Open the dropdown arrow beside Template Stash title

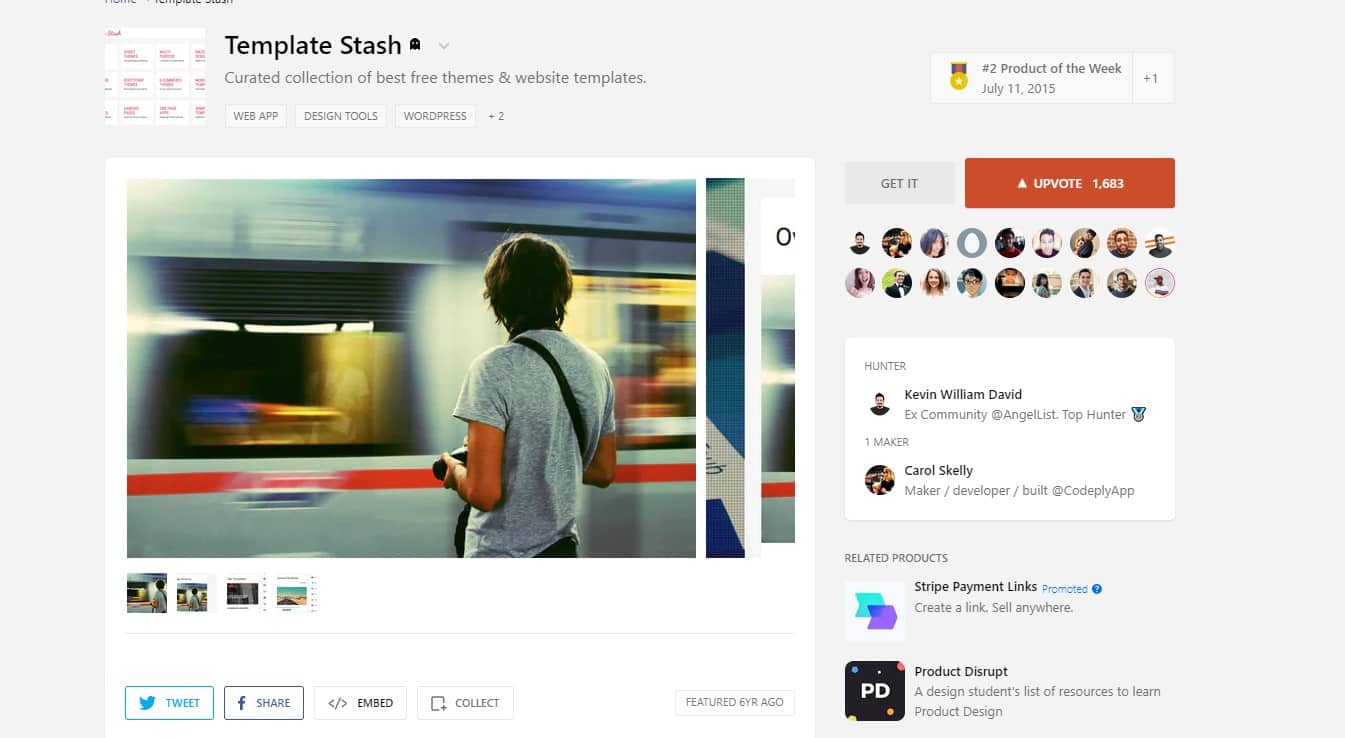point(444,46)
